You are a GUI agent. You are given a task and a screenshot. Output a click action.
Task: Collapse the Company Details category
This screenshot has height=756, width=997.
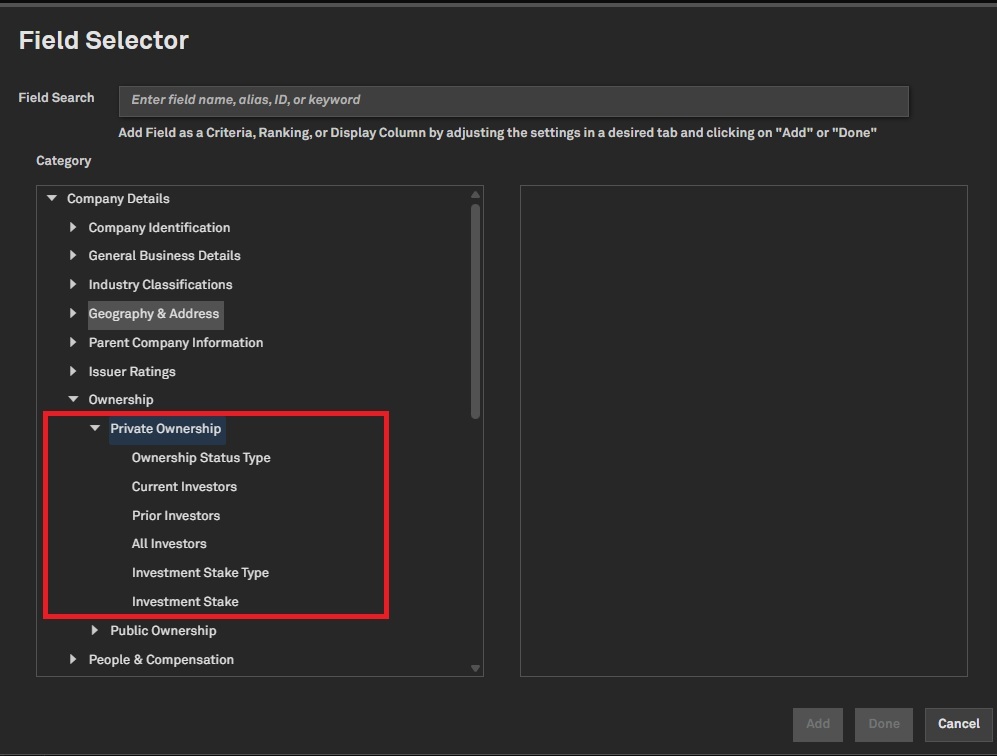click(x=52, y=199)
